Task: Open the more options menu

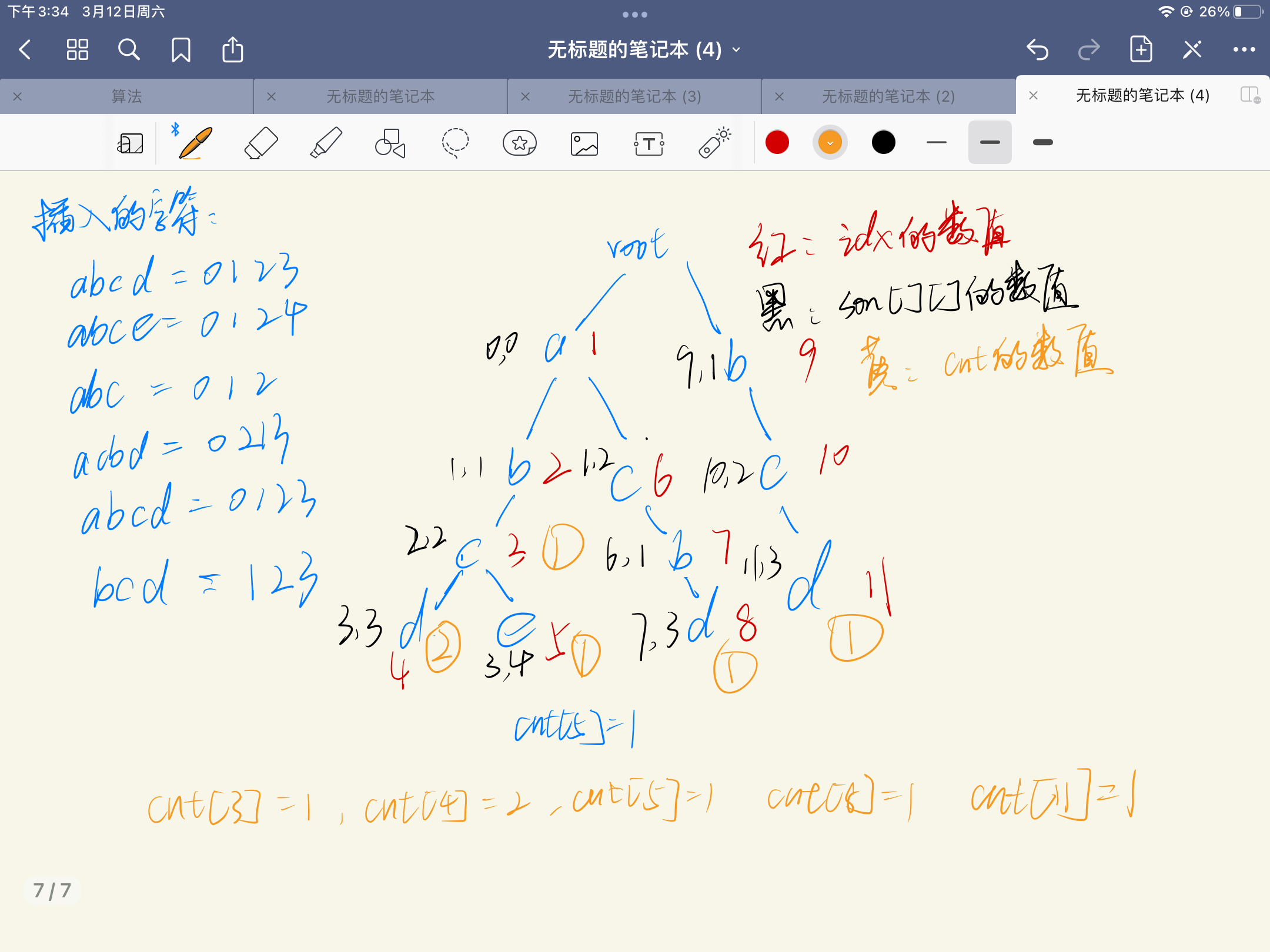Action: pos(1244,50)
